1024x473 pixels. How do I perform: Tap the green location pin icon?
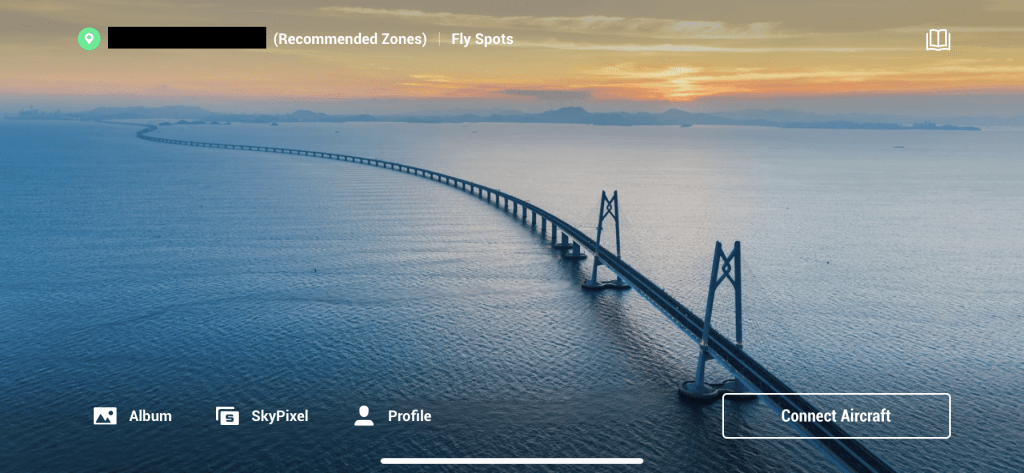[x=89, y=39]
